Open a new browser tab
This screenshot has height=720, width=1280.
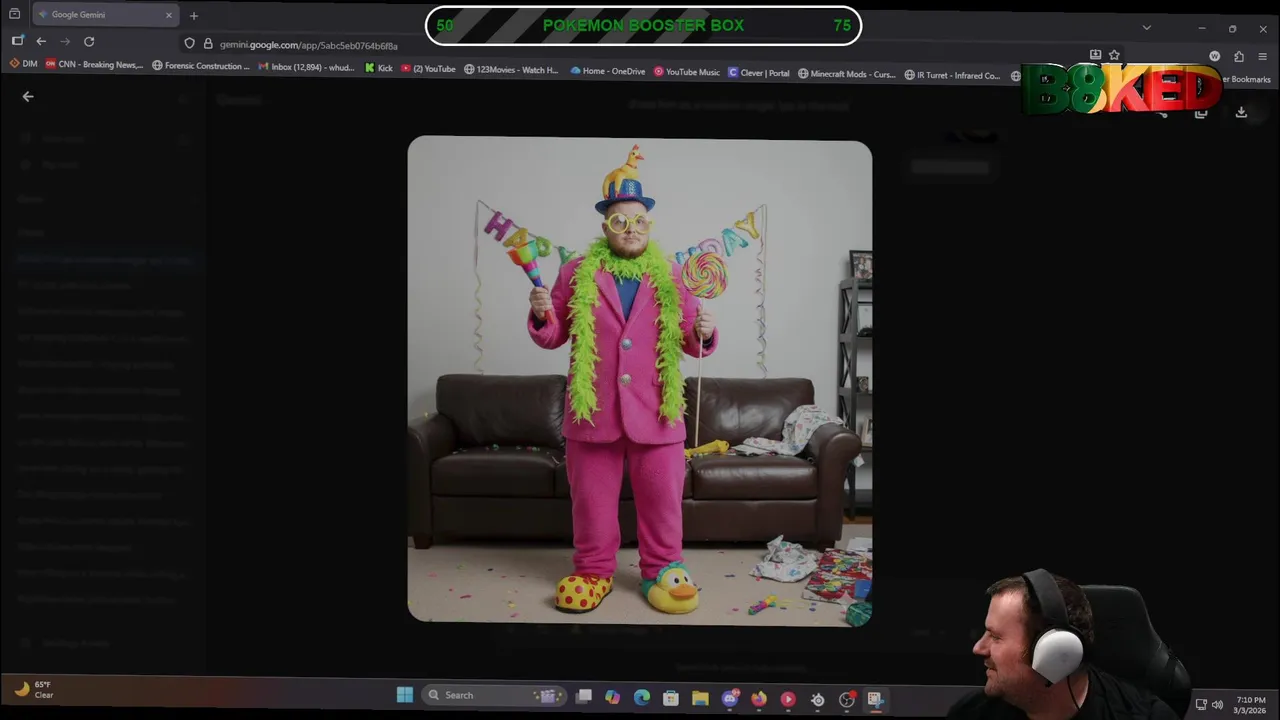click(x=194, y=15)
